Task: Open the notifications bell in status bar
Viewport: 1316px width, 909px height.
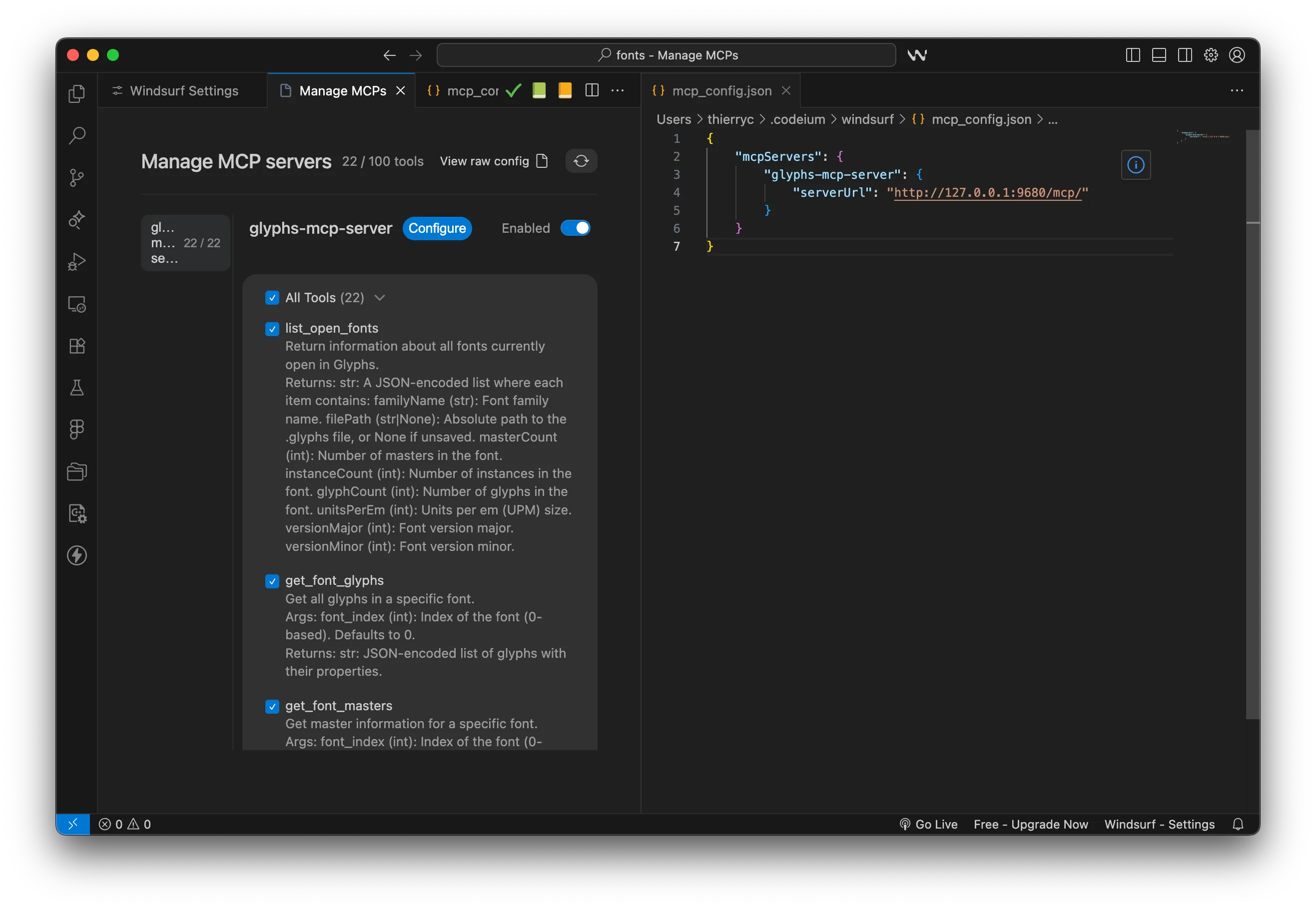Action: tap(1238, 824)
